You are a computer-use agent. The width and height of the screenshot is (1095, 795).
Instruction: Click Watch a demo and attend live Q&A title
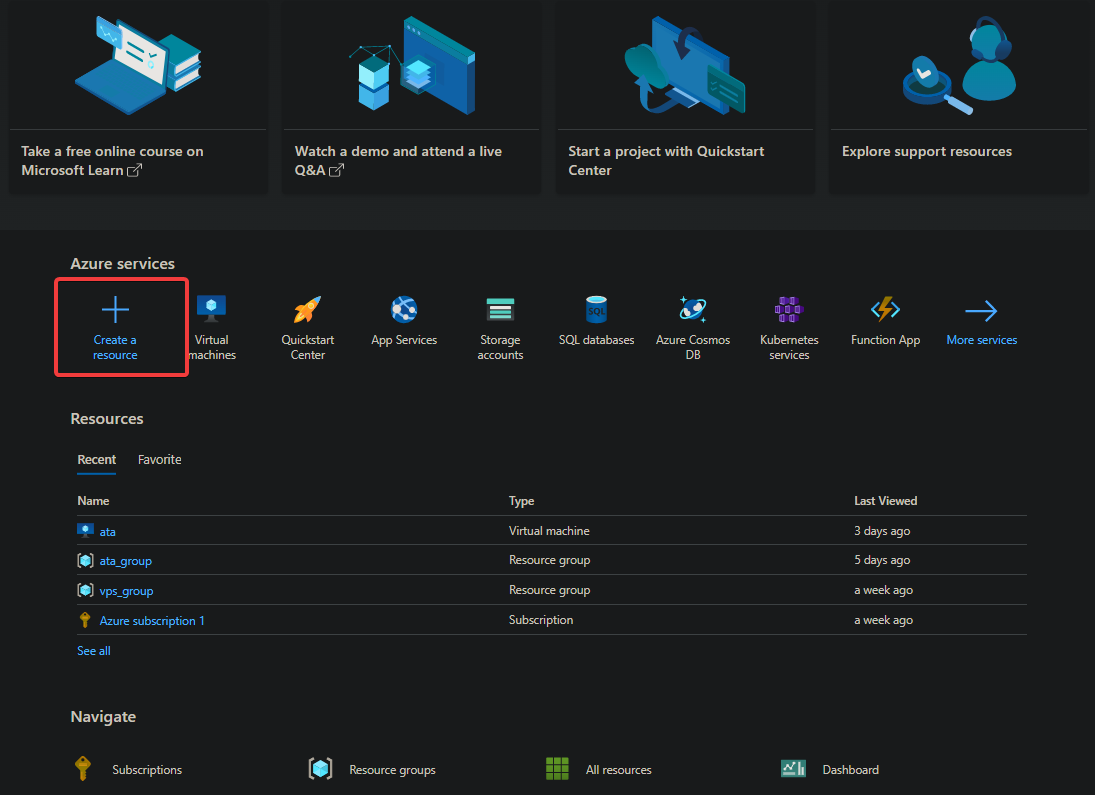[x=398, y=161]
